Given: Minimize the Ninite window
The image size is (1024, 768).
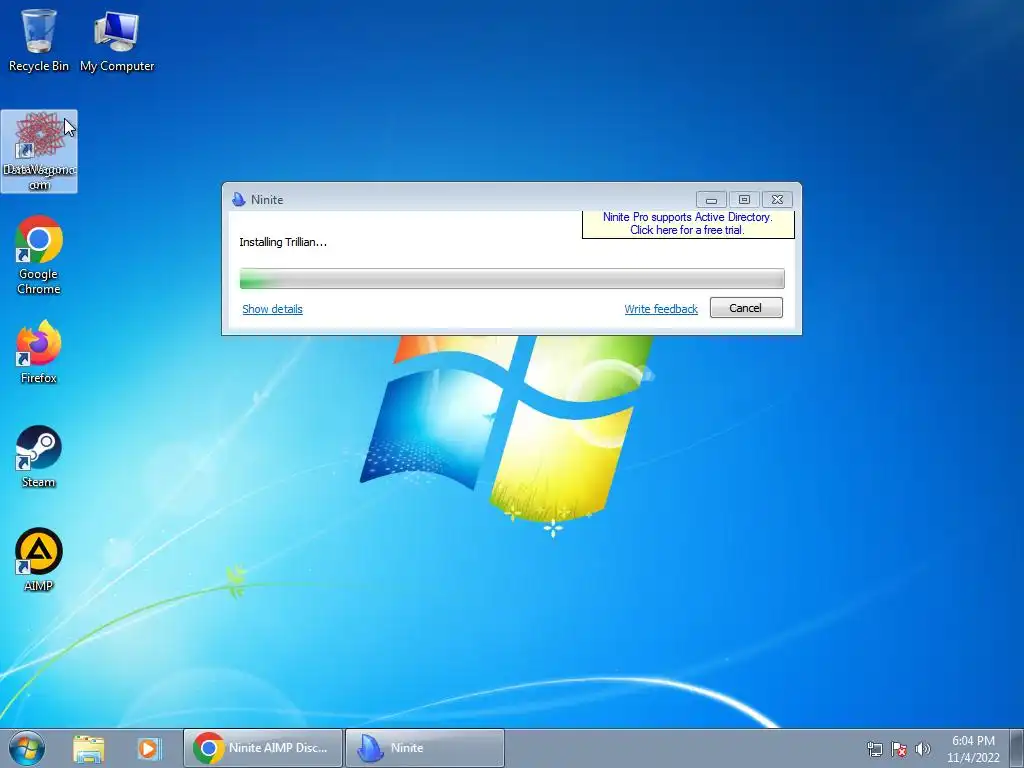Looking at the screenshot, I should coord(711,200).
